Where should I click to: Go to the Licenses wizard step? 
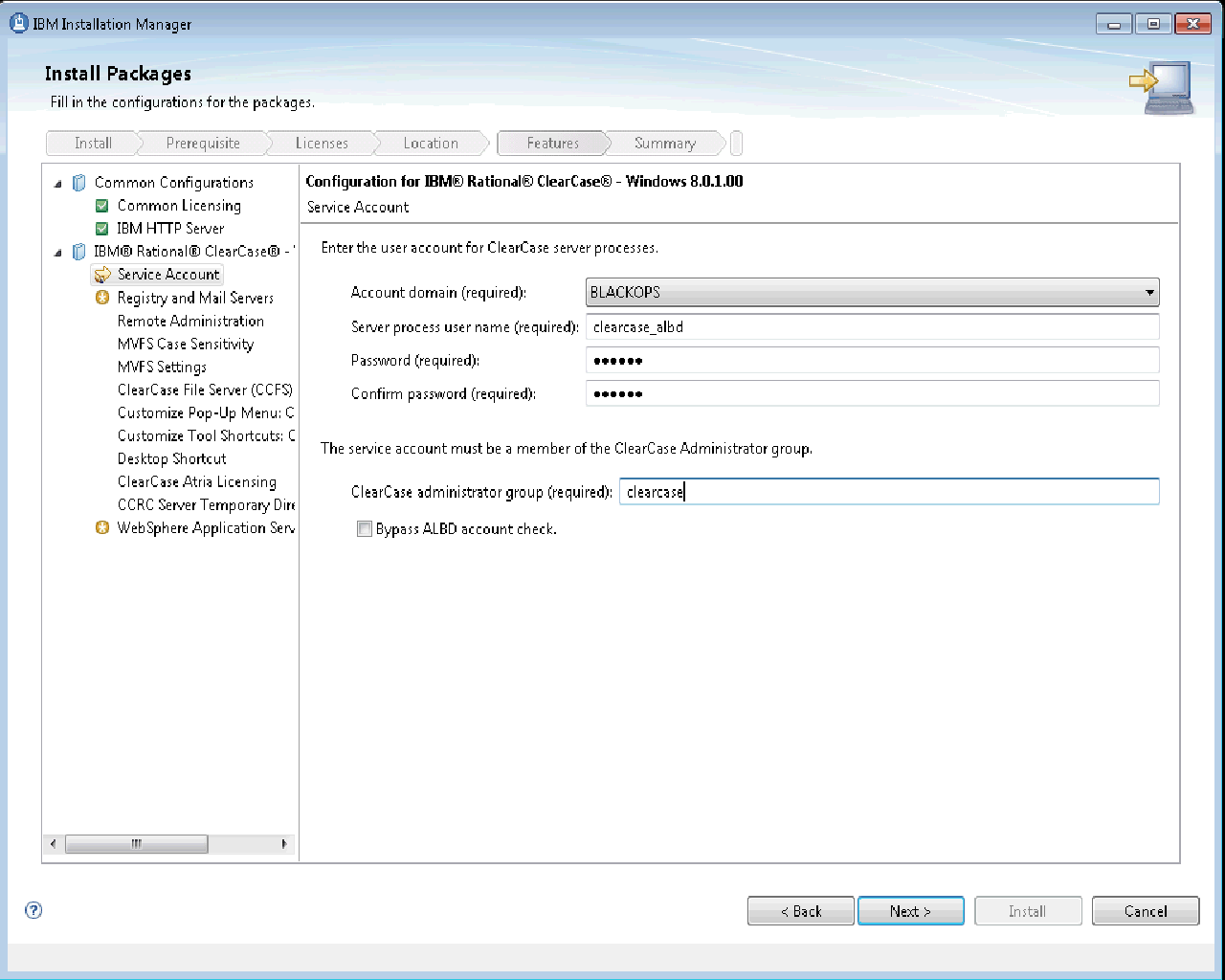[322, 144]
